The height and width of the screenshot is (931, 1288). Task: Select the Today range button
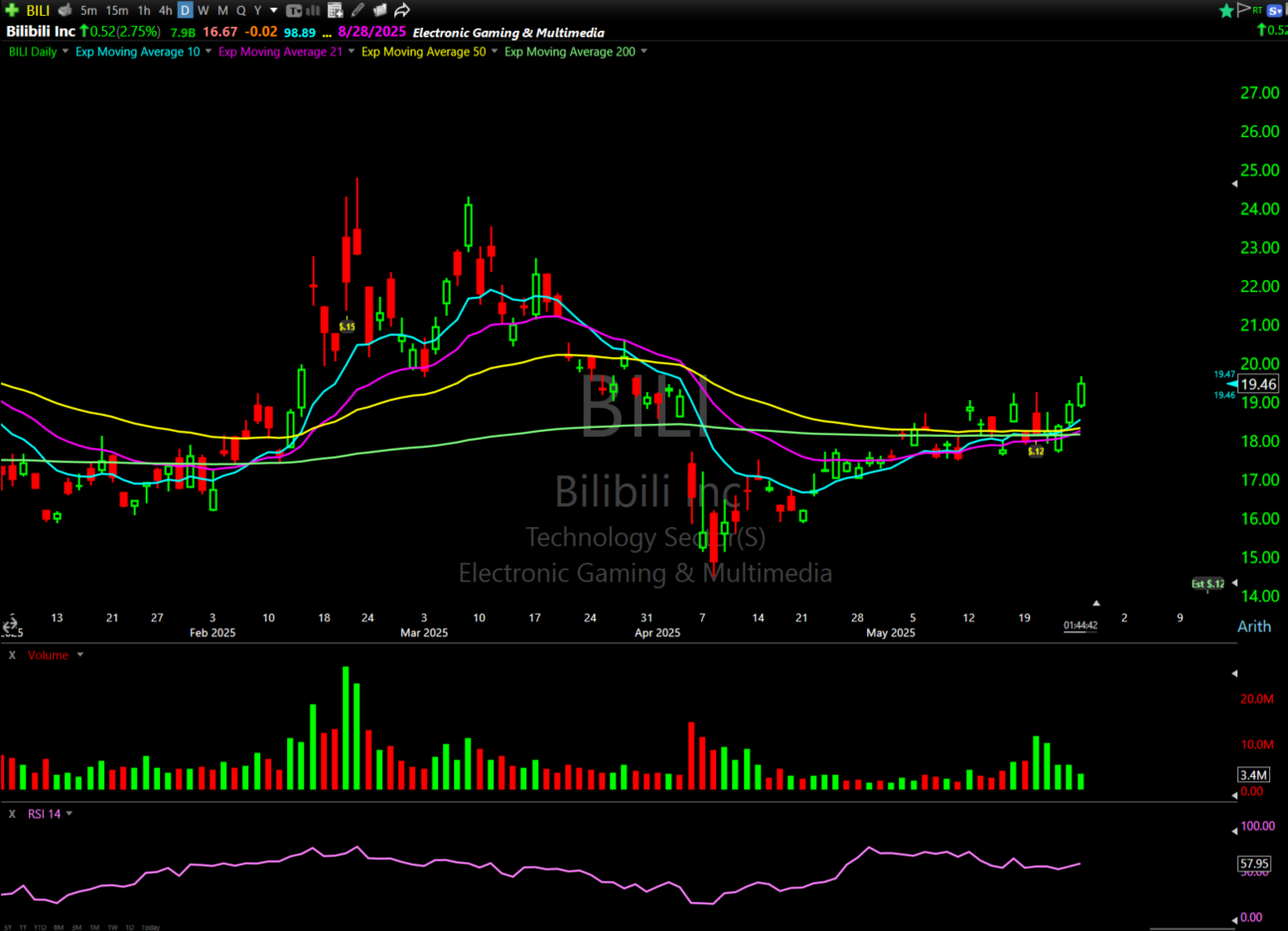[150, 927]
